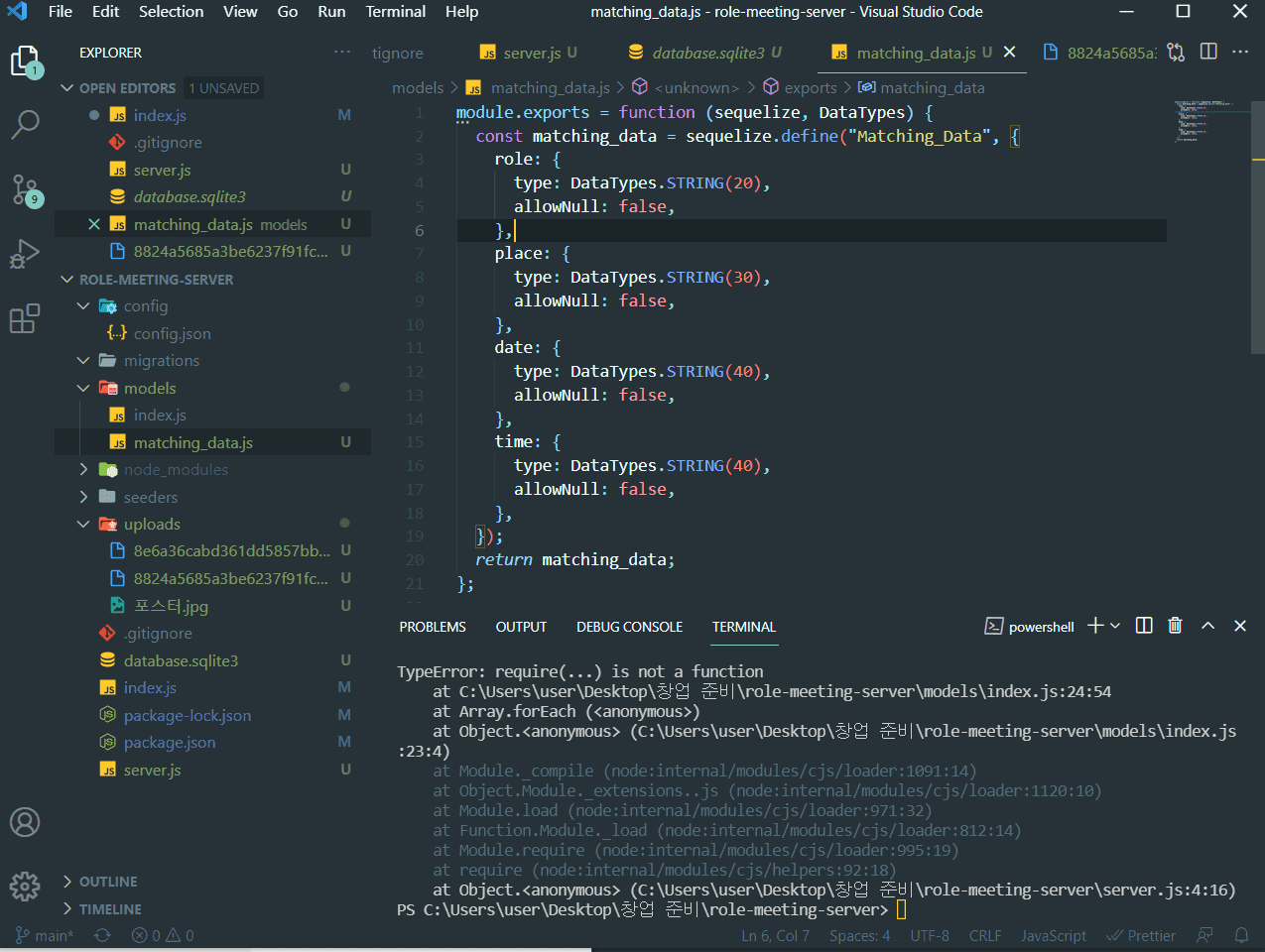Split the terminal panel
Screen dimensions: 1265x952
pos(1144,626)
